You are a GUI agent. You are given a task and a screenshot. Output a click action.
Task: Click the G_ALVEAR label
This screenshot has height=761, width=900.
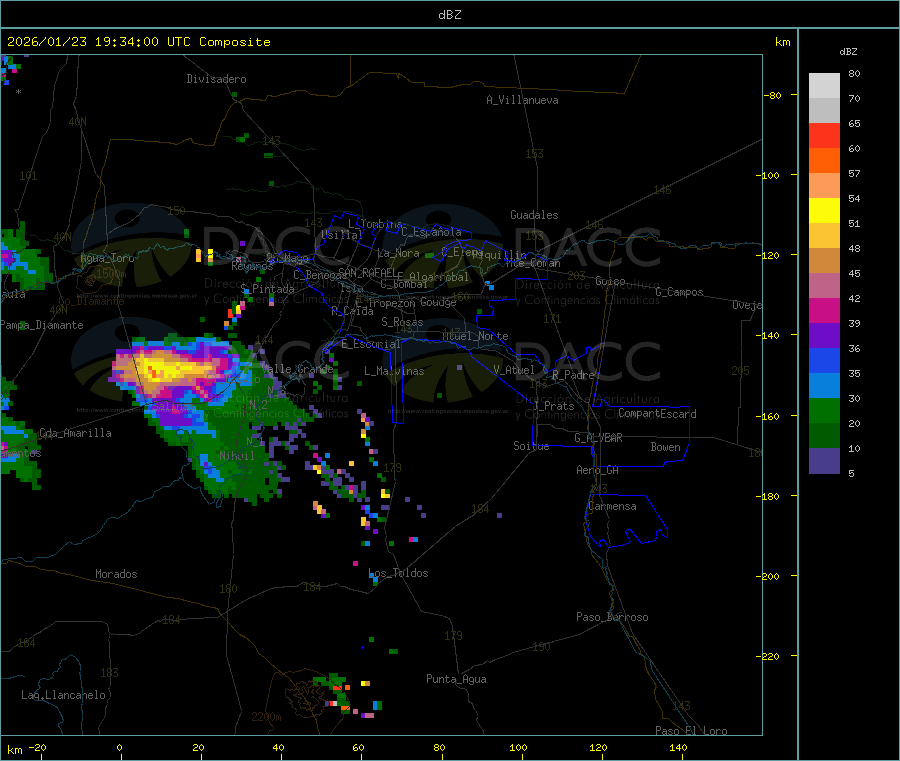tap(598, 438)
